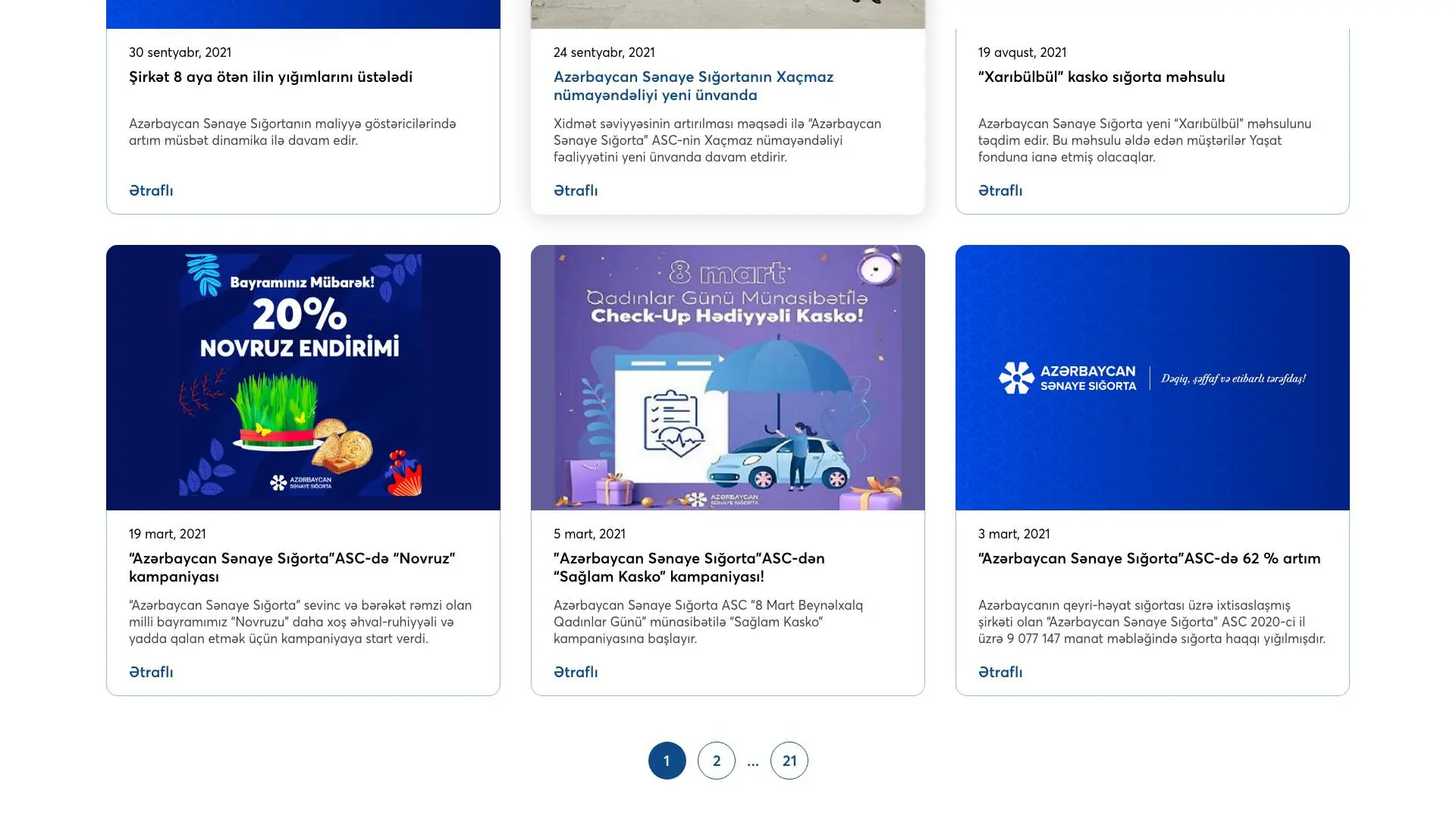
Task: Open Ətraflı link for Xaçmaz nümayəndəliyi article
Action: click(576, 190)
